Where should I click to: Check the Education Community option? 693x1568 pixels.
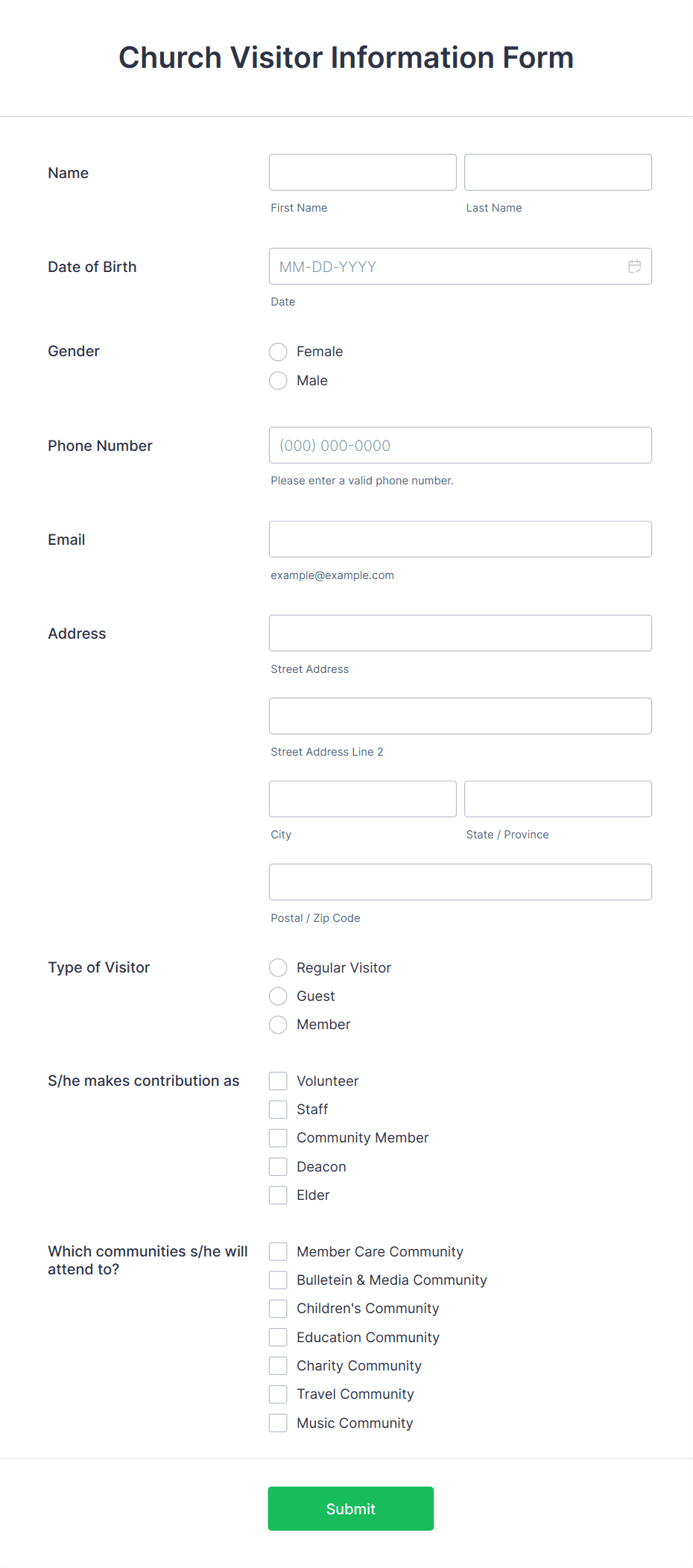click(278, 1336)
